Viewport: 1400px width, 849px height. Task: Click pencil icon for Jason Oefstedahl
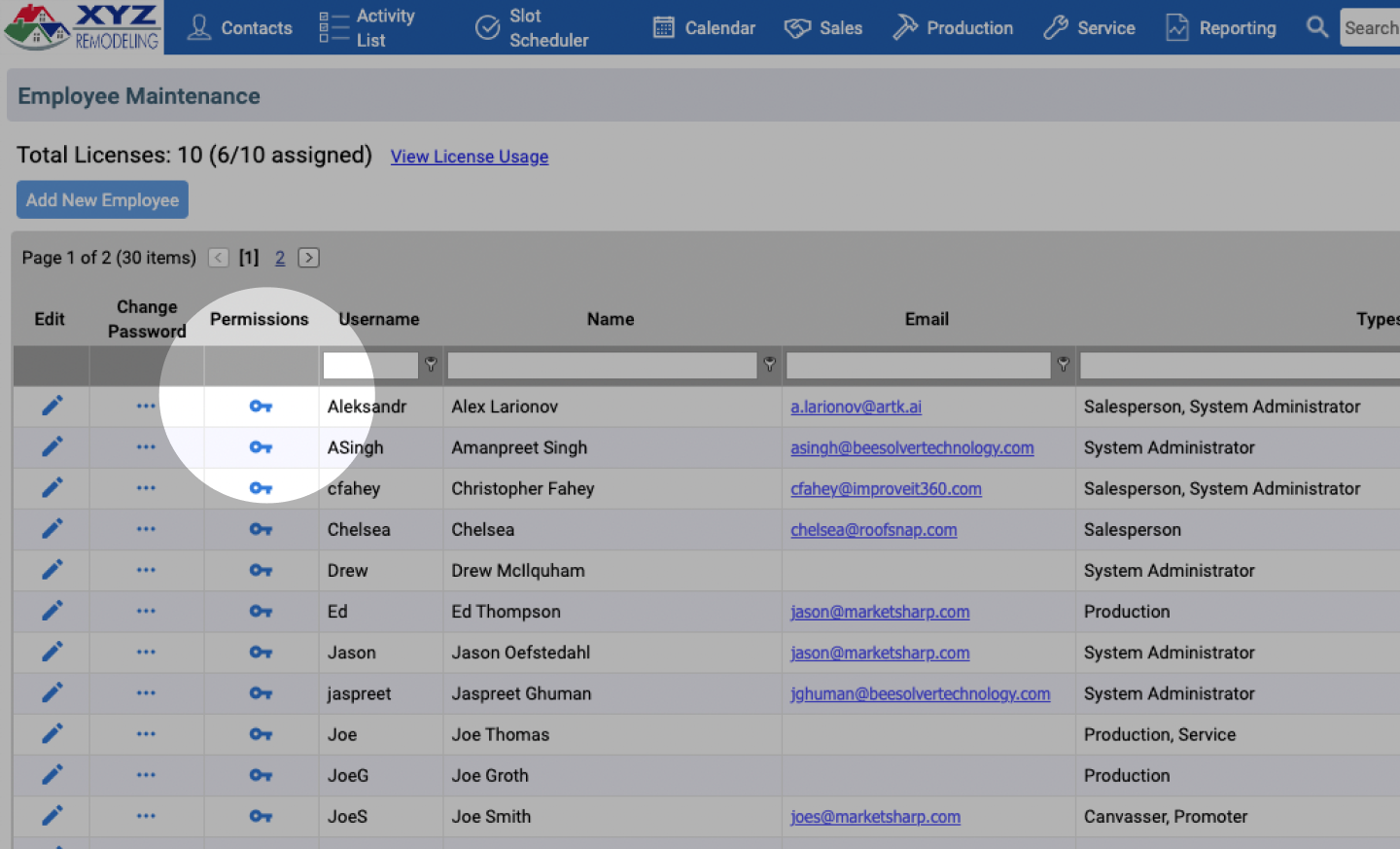coord(52,653)
